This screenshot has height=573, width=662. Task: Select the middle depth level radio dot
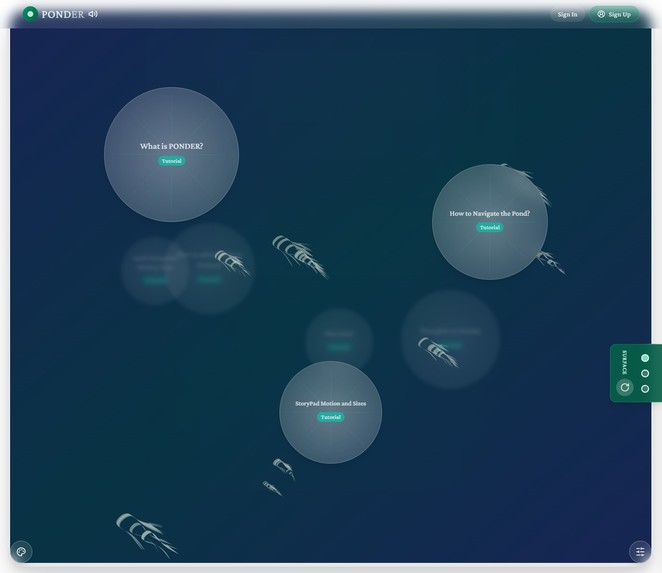[x=645, y=373]
